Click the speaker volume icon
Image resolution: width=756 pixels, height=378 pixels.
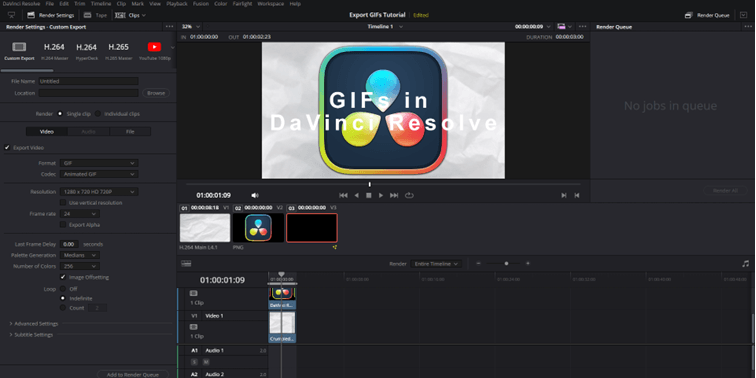255,195
